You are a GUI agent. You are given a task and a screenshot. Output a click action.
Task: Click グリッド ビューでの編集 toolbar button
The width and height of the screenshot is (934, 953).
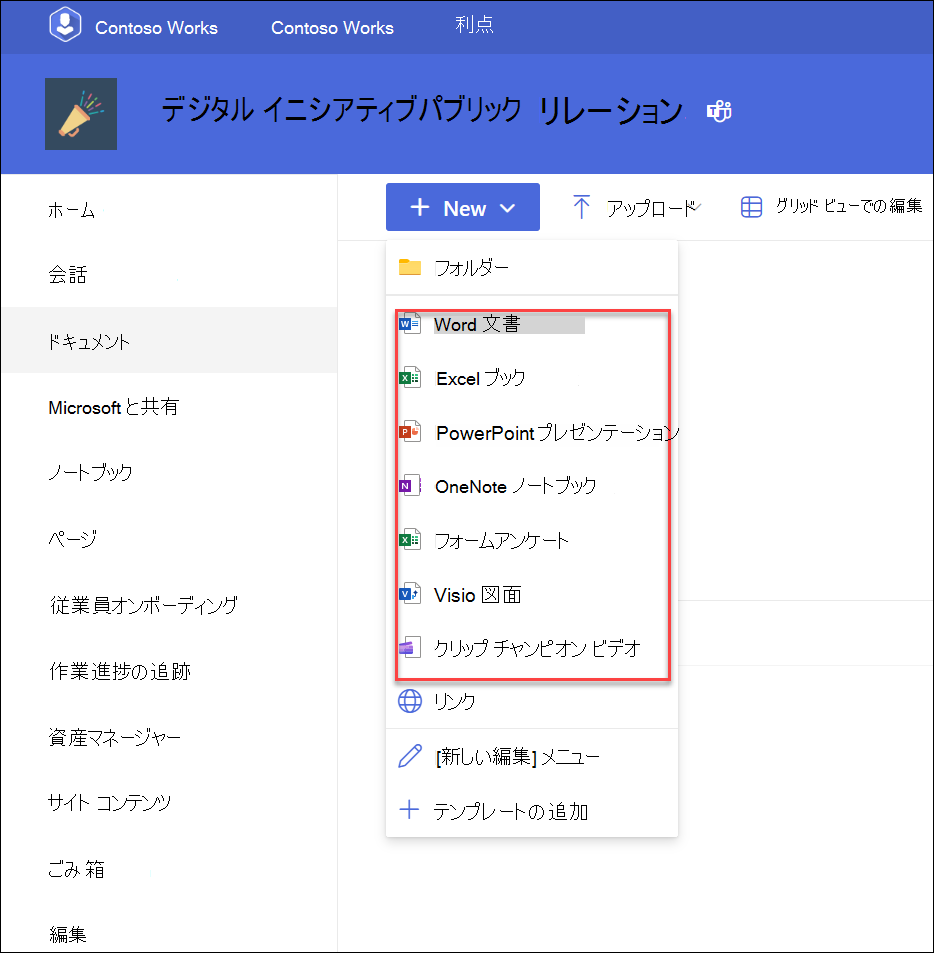831,207
